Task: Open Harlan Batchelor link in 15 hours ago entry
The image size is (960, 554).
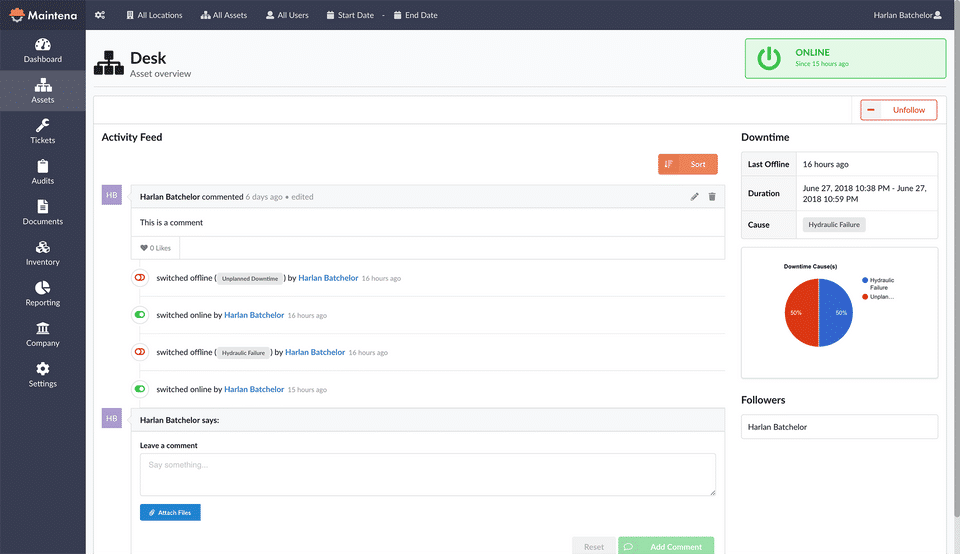Action: tap(254, 389)
